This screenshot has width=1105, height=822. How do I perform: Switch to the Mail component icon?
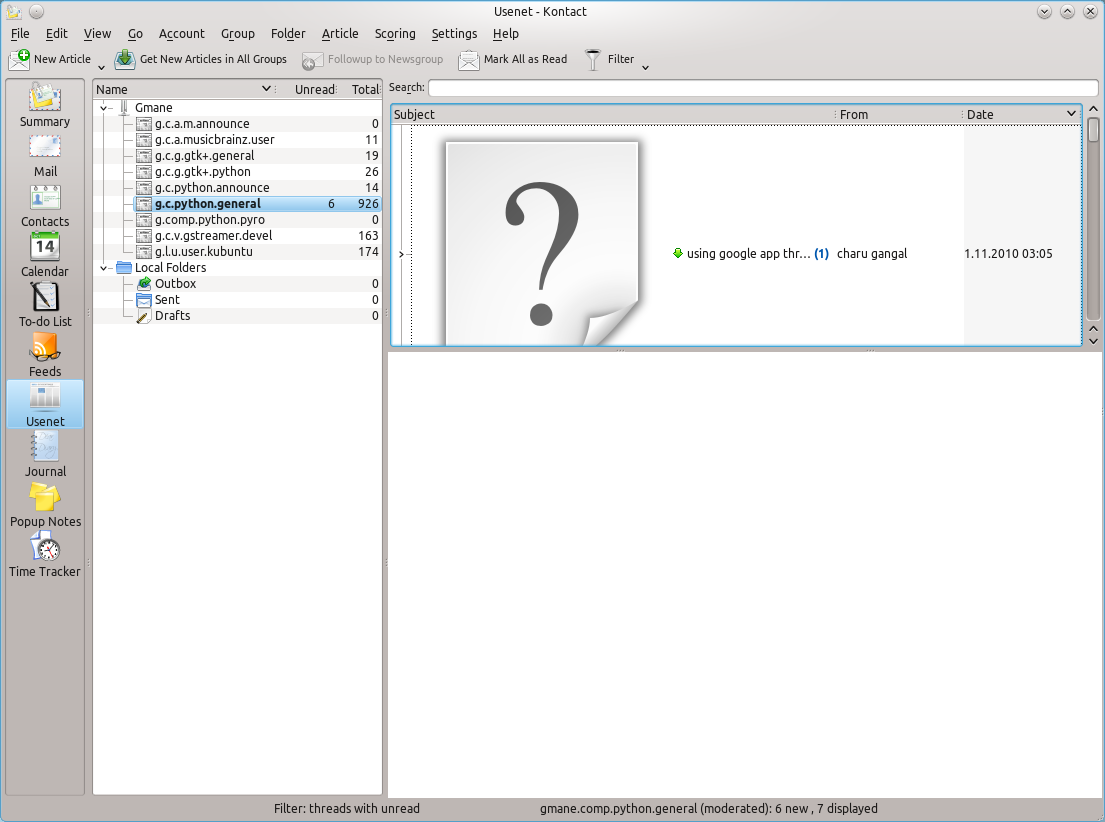pos(45,155)
